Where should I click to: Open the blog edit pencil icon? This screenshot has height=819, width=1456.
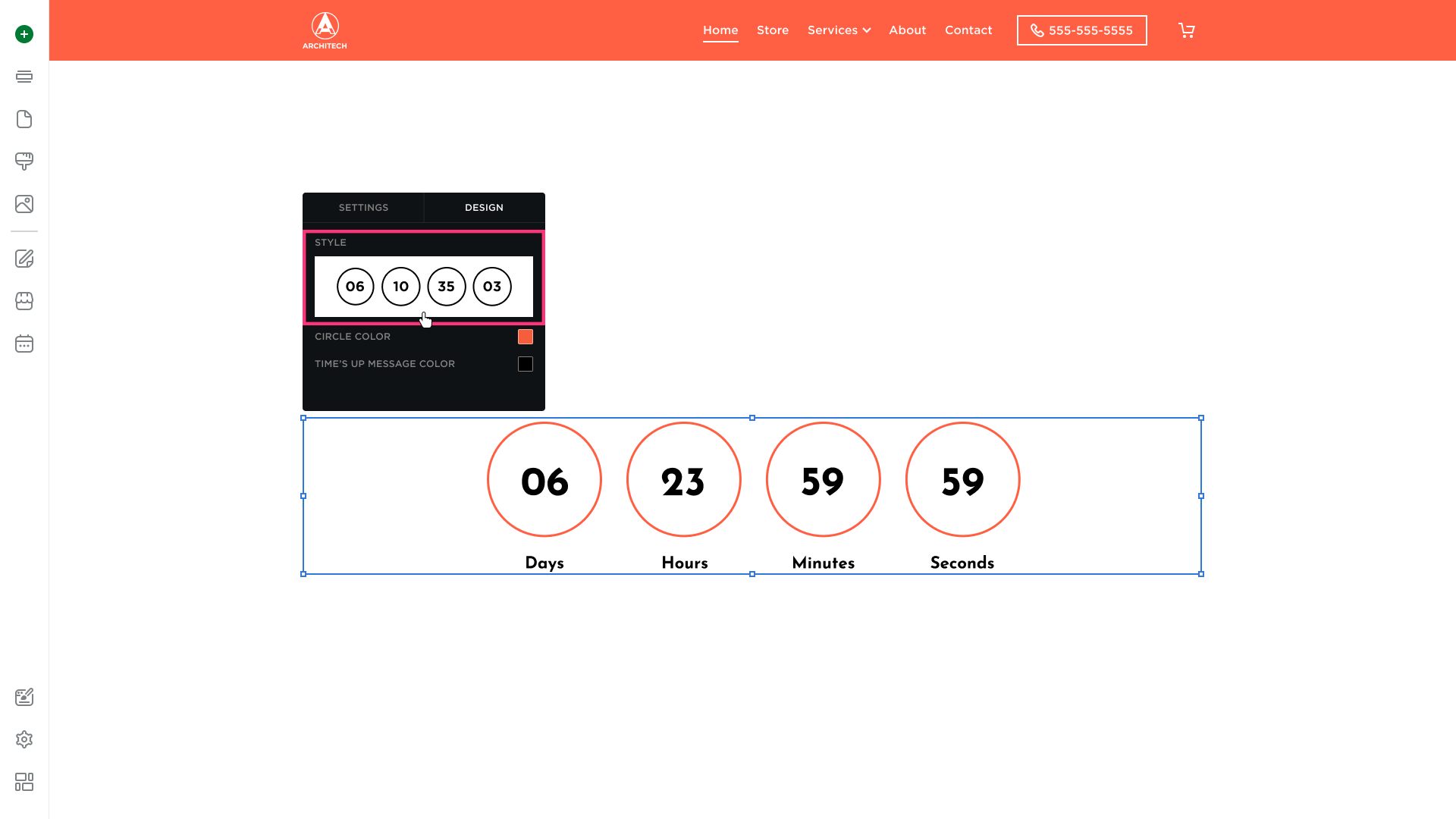(24, 259)
